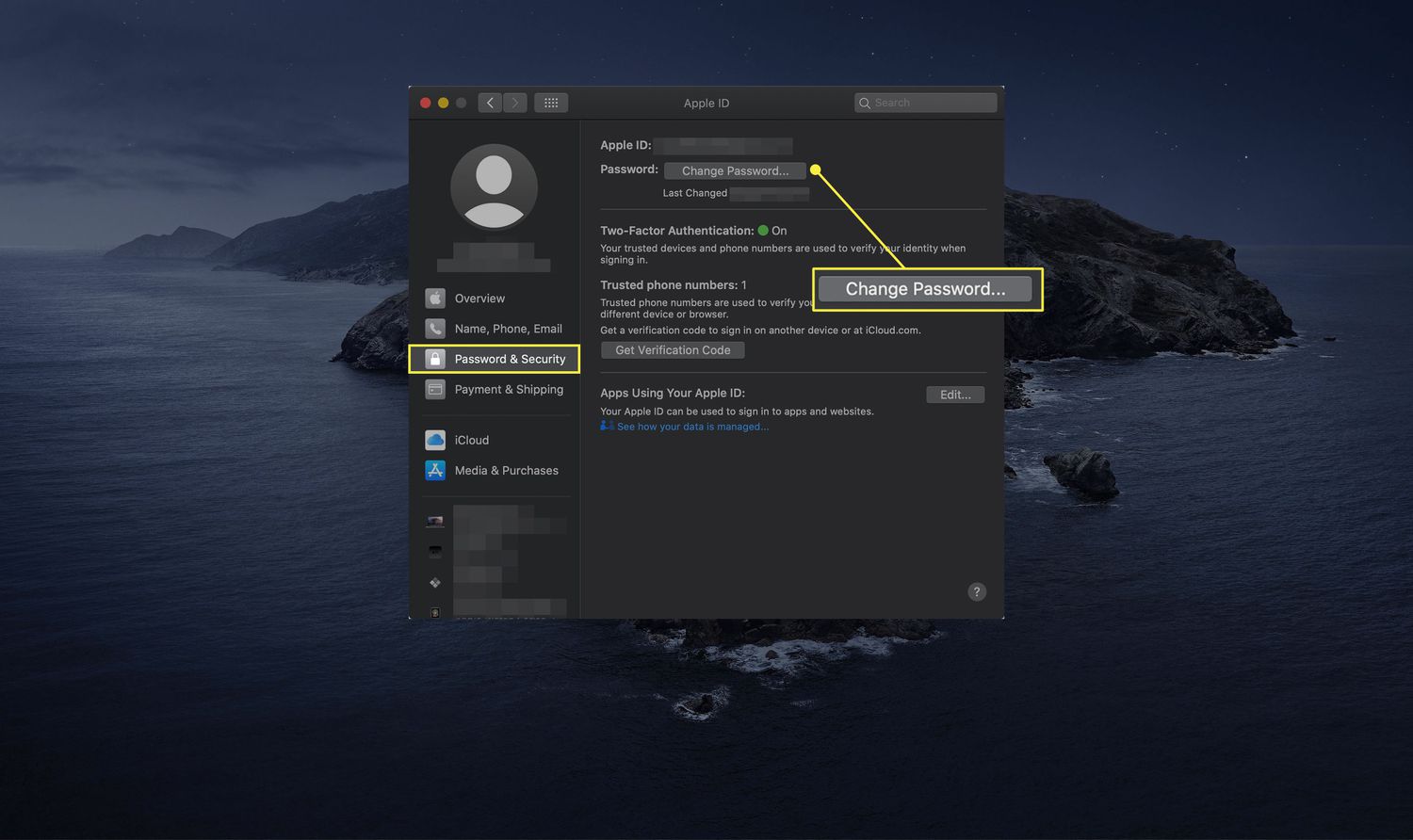The width and height of the screenshot is (1413, 840).
Task: Go forward using the right chevron button
Action: (x=515, y=103)
